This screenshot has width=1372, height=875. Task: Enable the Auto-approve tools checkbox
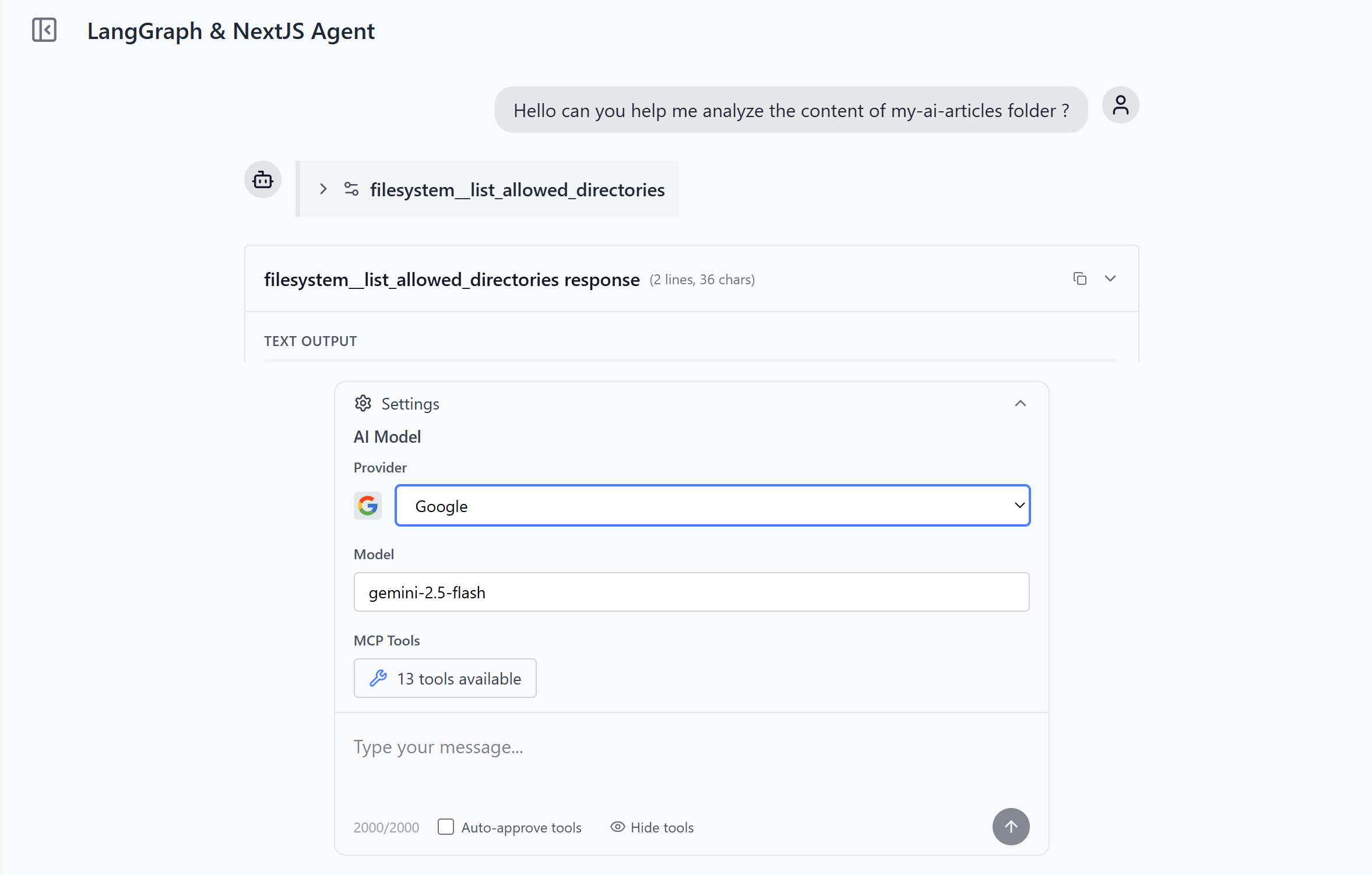[446, 827]
